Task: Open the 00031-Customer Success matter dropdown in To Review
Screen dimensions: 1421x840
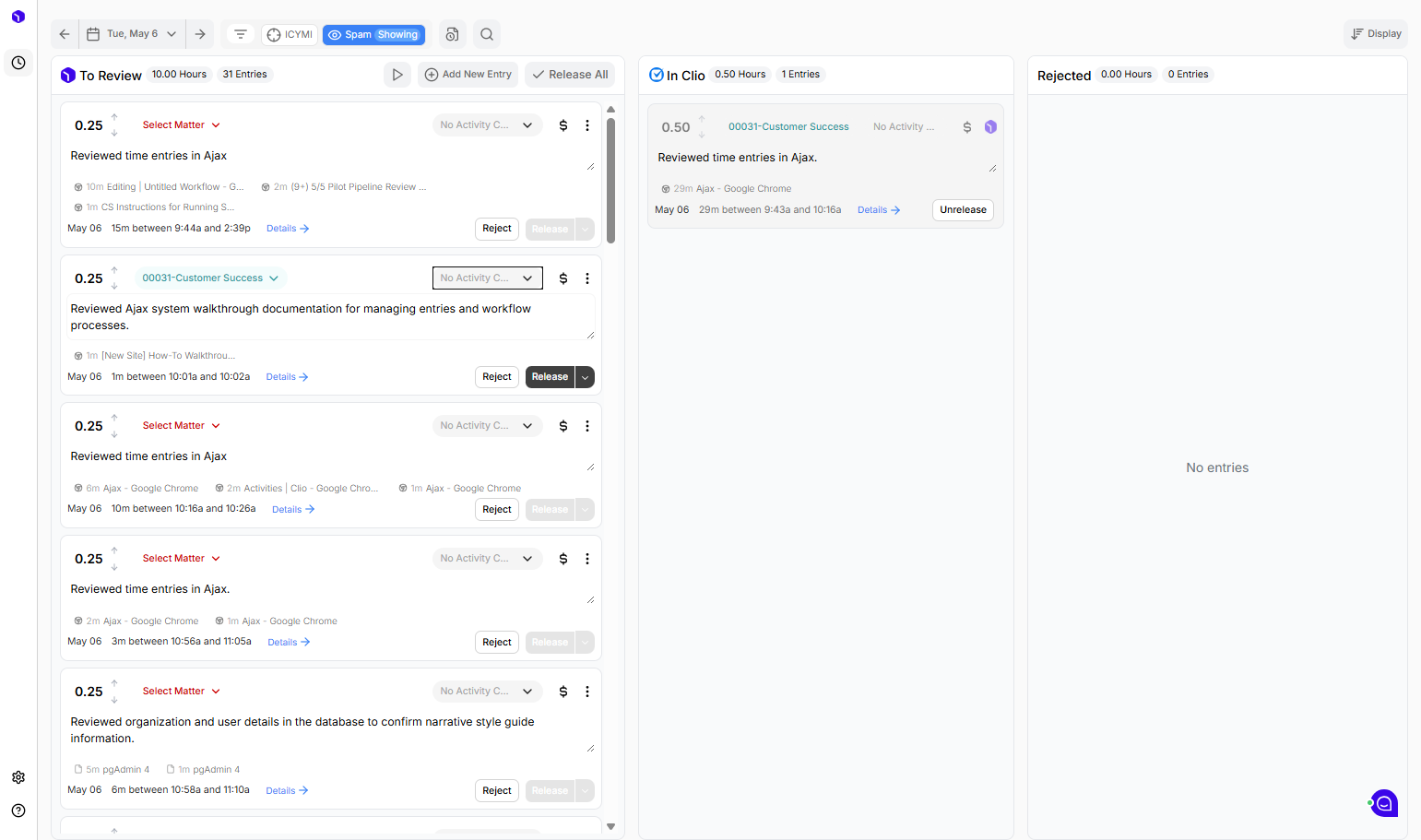Action: pos(210,278)
